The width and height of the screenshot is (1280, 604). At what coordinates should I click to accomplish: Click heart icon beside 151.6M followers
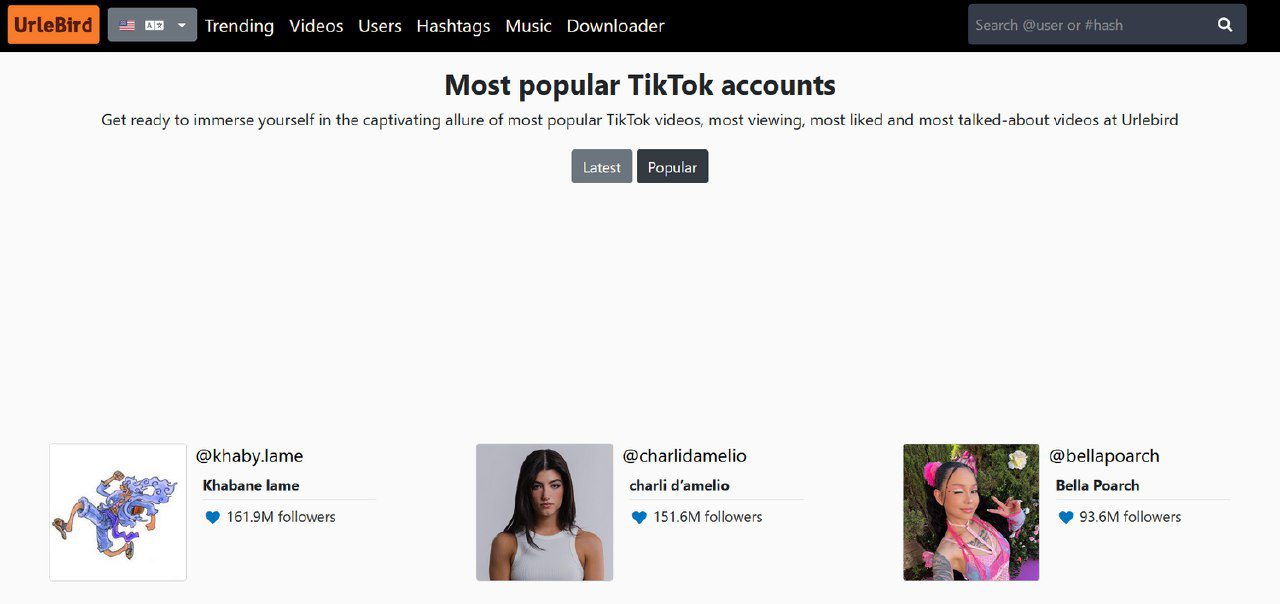[639, 517]
